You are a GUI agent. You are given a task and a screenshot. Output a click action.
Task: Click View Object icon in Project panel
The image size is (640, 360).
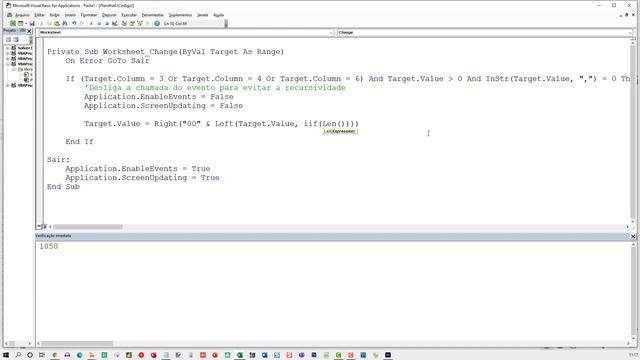pos(16,40)
